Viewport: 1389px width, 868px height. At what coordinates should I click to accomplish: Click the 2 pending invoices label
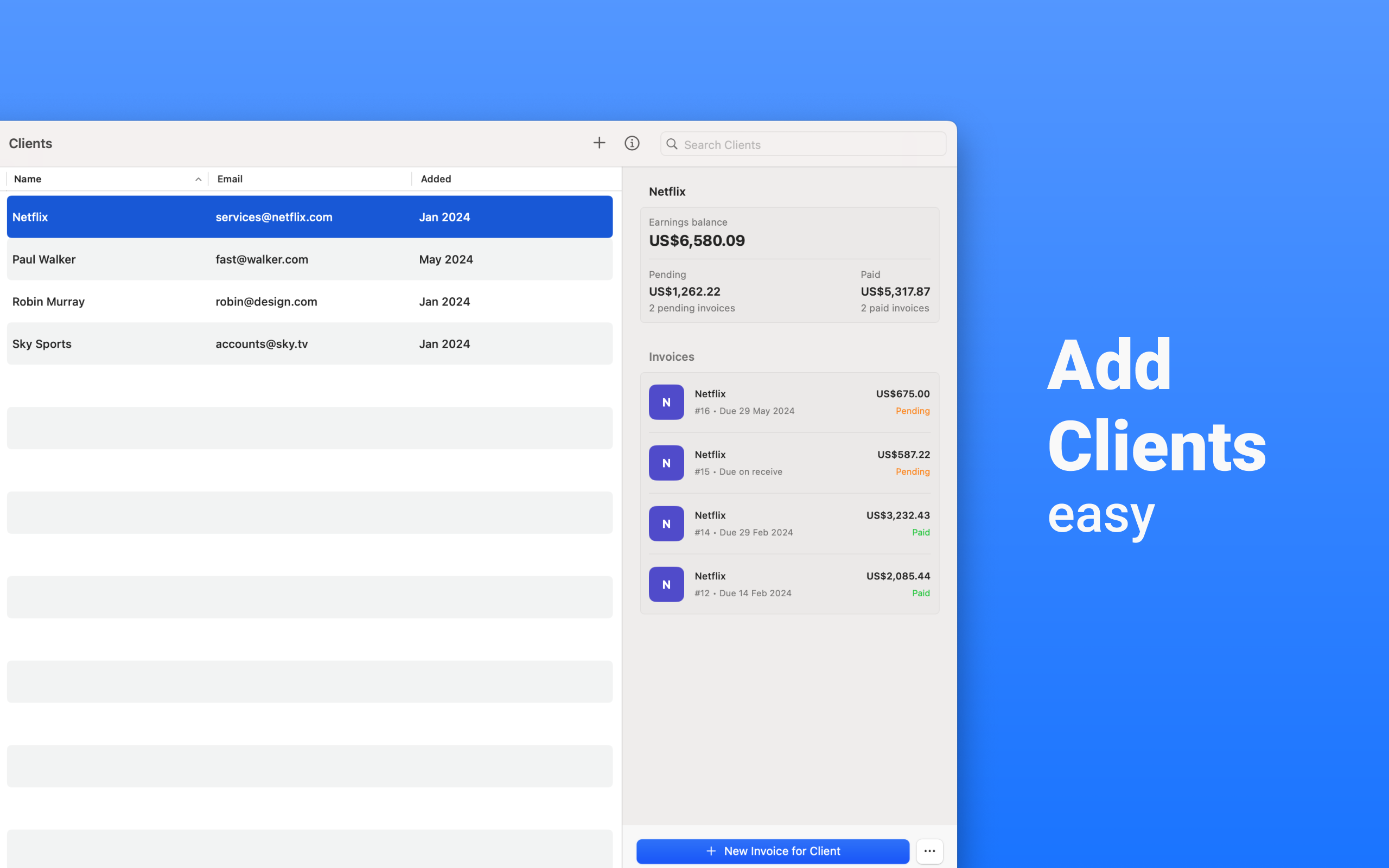coord(692,308)
